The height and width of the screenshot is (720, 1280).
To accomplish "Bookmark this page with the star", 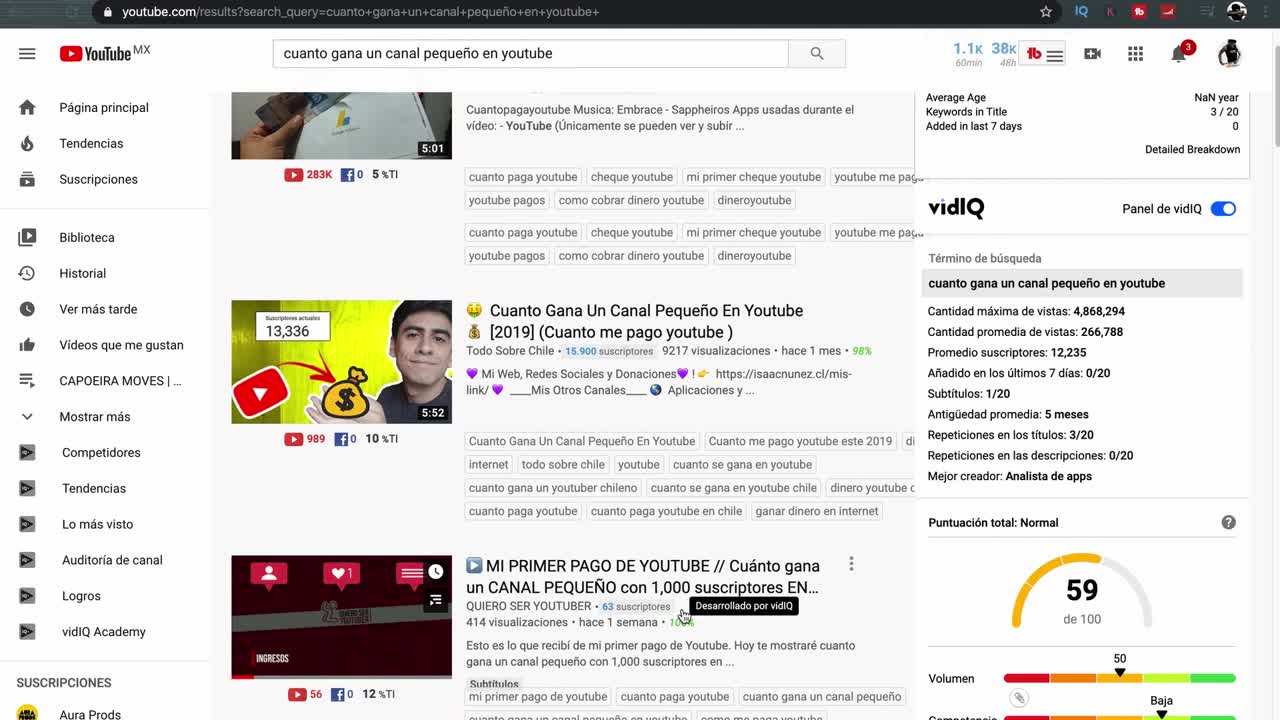I will [1046, 12].
